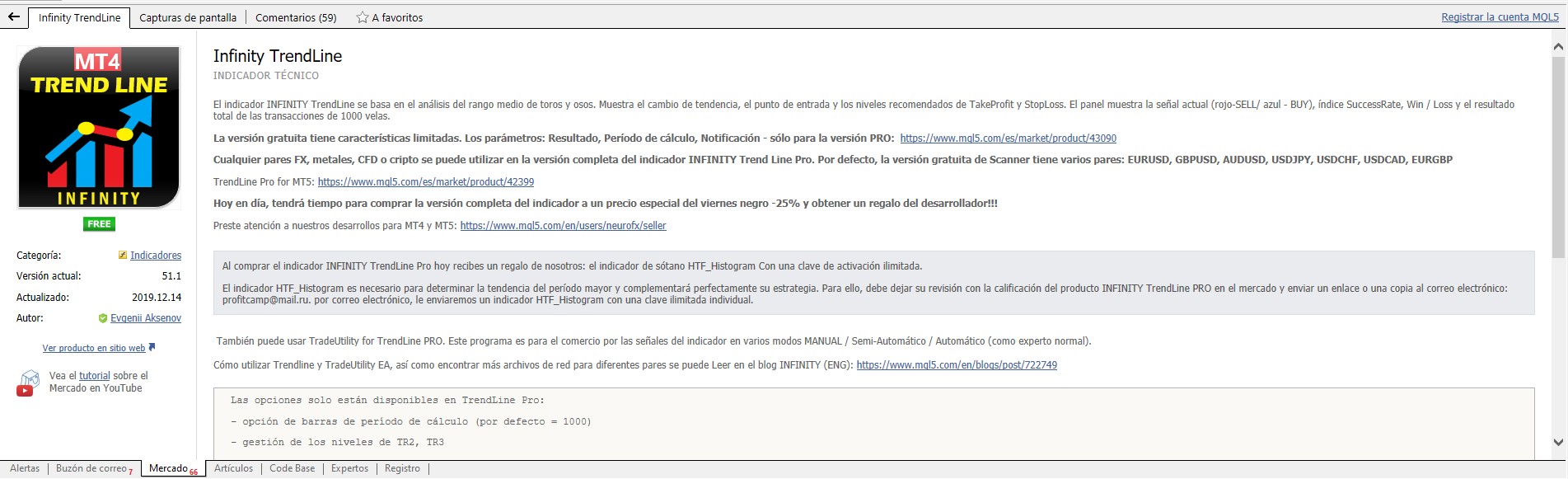The height and width of the screenshot is (479, 1568).
Task: Click the version value 51.1
Action: pyautogui.click(x=171, y=276)
